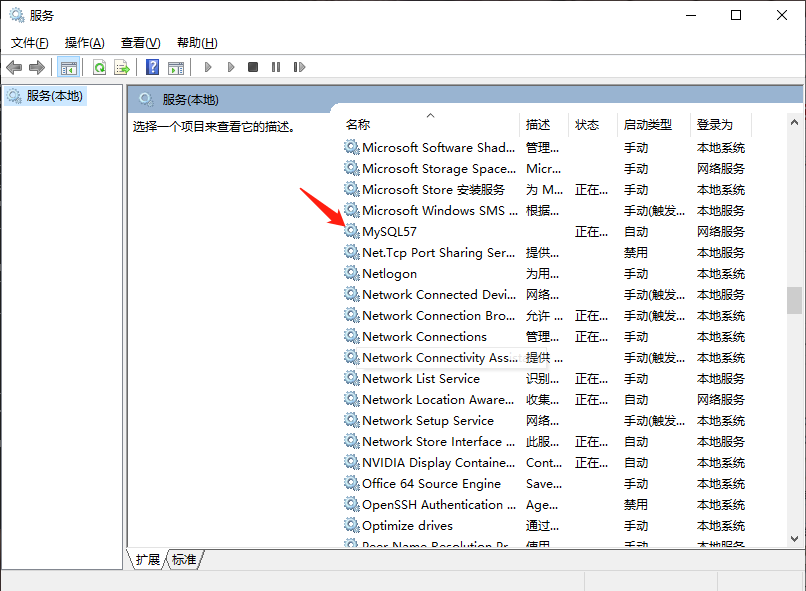Switch to the 标准 tab

[x=184, y=559]
